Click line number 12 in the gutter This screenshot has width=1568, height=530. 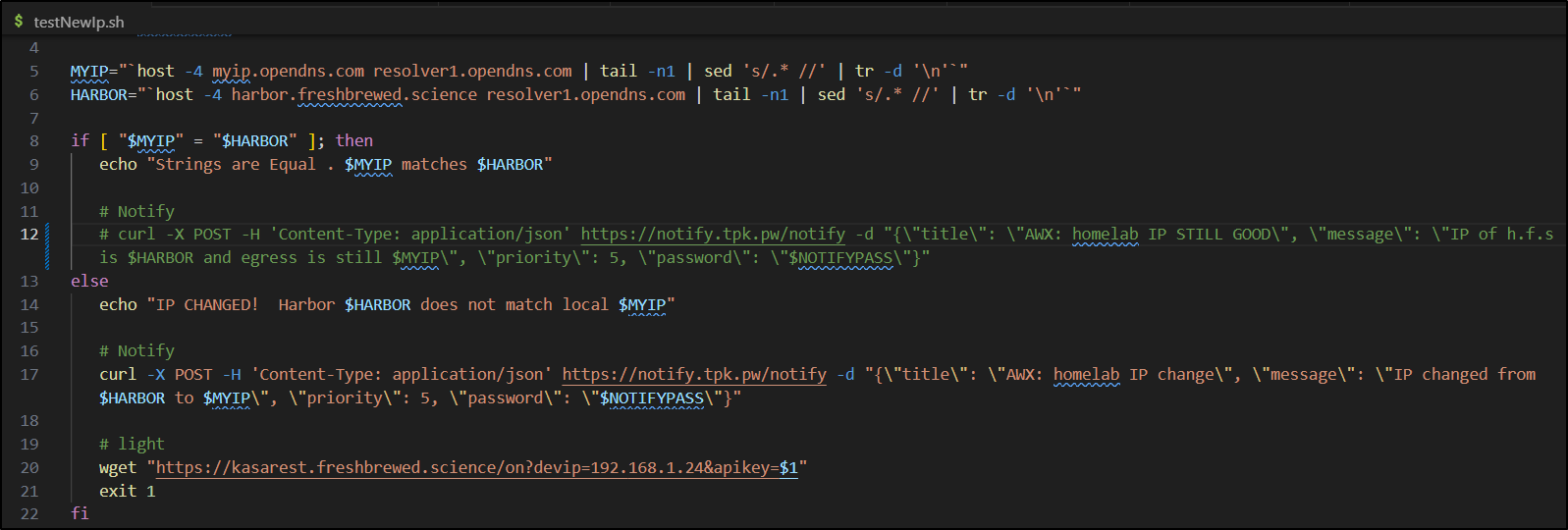(x=29, y=235)
